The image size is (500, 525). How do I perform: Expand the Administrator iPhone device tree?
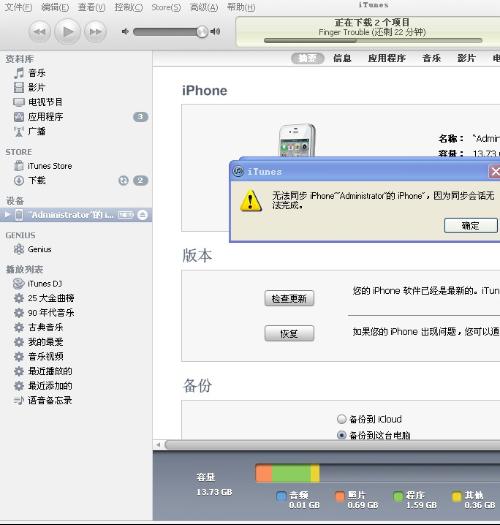point(7,215)
